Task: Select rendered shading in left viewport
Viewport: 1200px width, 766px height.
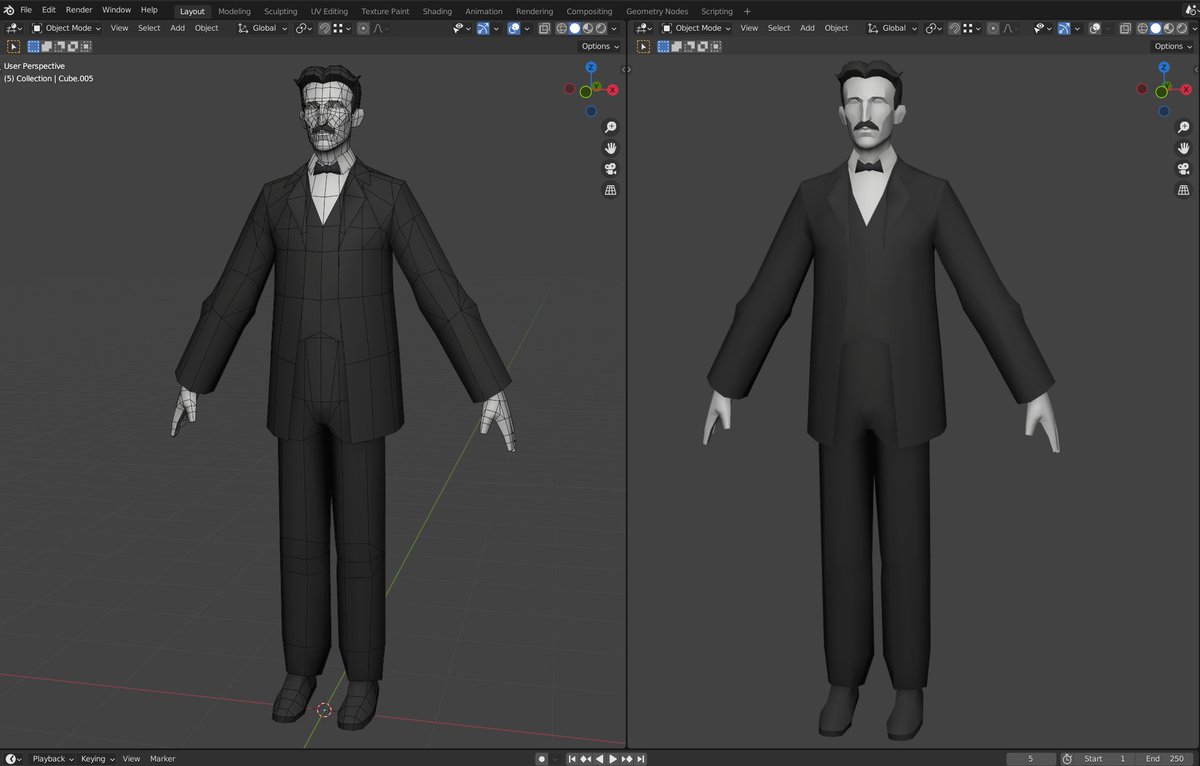Action: coord(601,28)
